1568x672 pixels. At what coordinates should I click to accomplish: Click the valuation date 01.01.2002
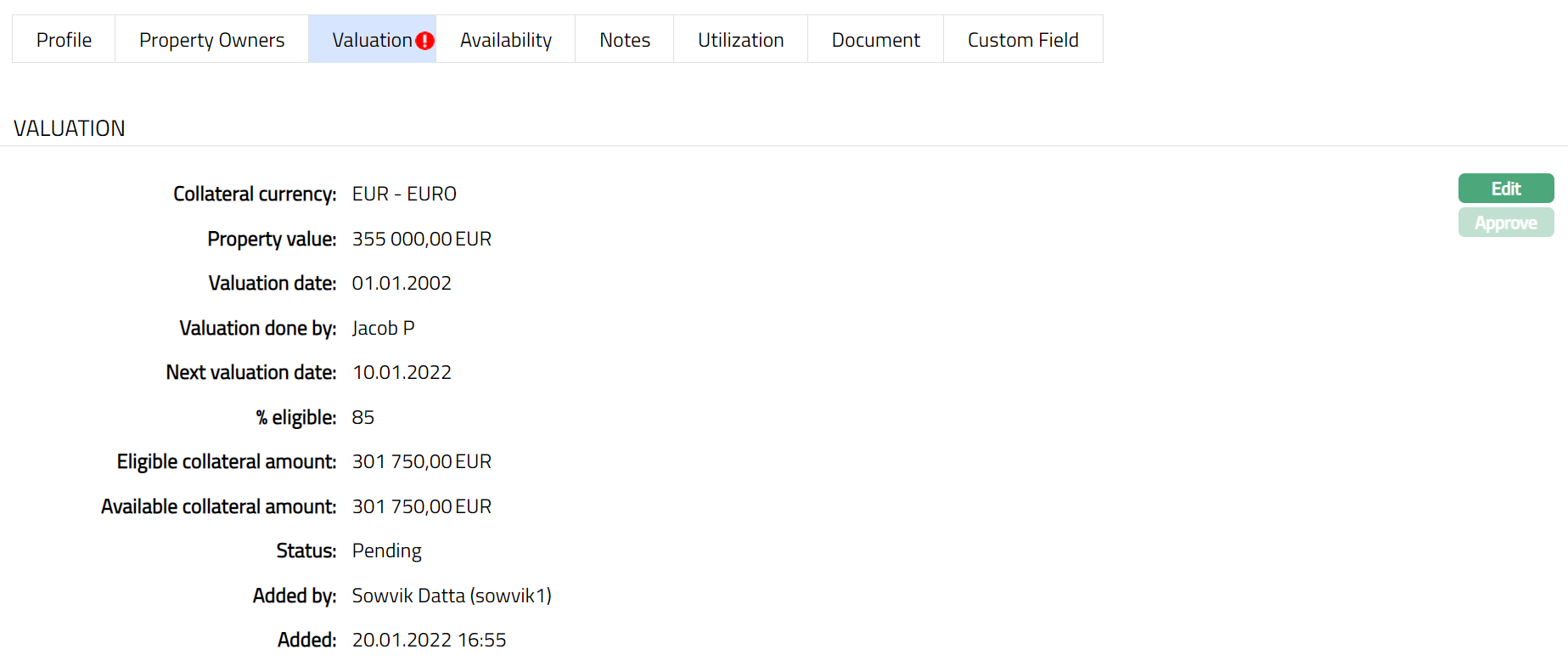click(402, 284)
